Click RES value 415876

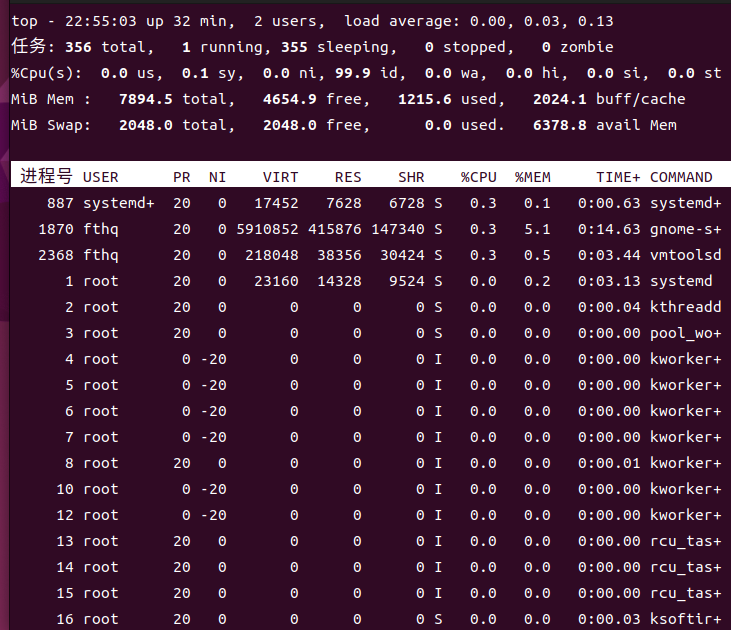click(335, 229)
